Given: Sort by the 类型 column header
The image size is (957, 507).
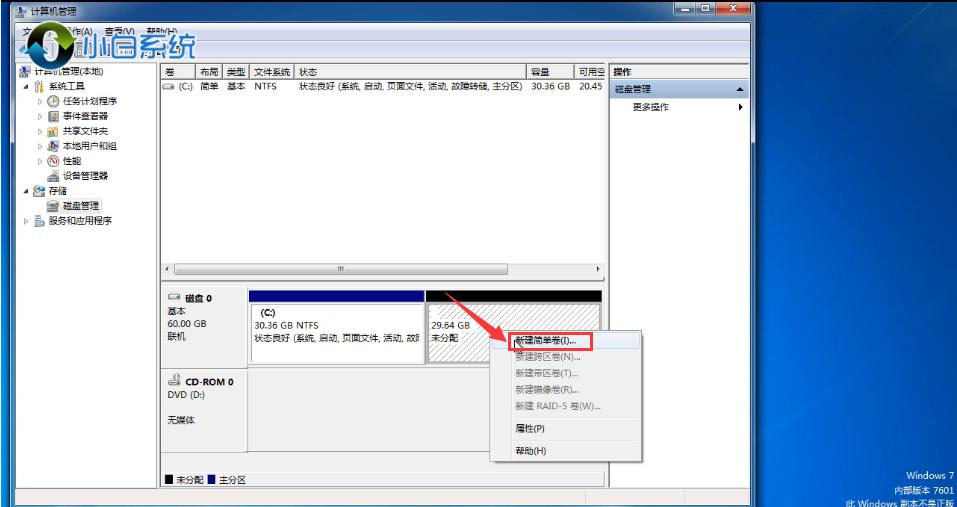Looking at the screenshot, I should (236, 72).
